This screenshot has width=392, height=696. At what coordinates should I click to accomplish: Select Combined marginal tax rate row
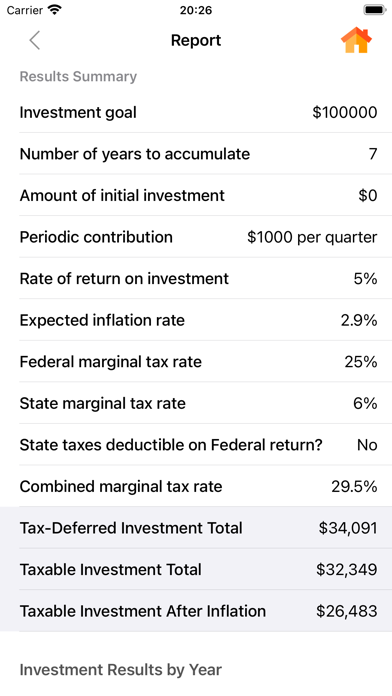coord(196,486)
